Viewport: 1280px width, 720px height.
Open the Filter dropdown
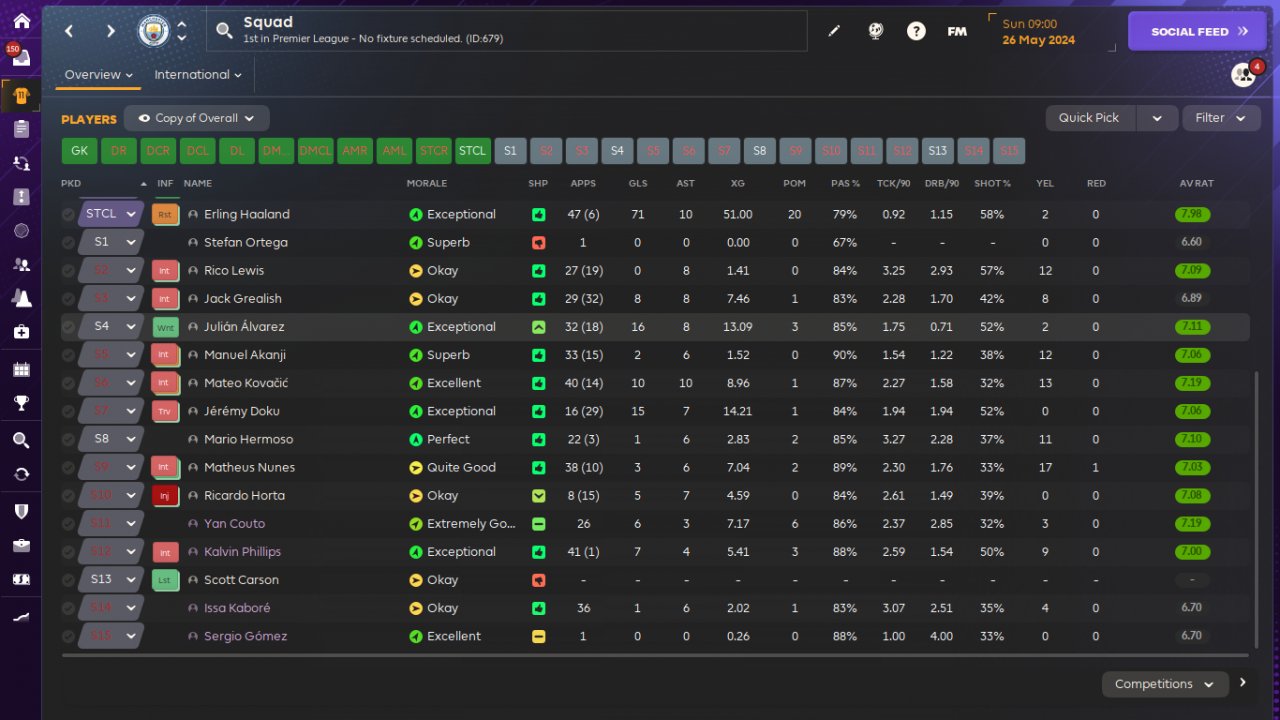point(1221,118)
